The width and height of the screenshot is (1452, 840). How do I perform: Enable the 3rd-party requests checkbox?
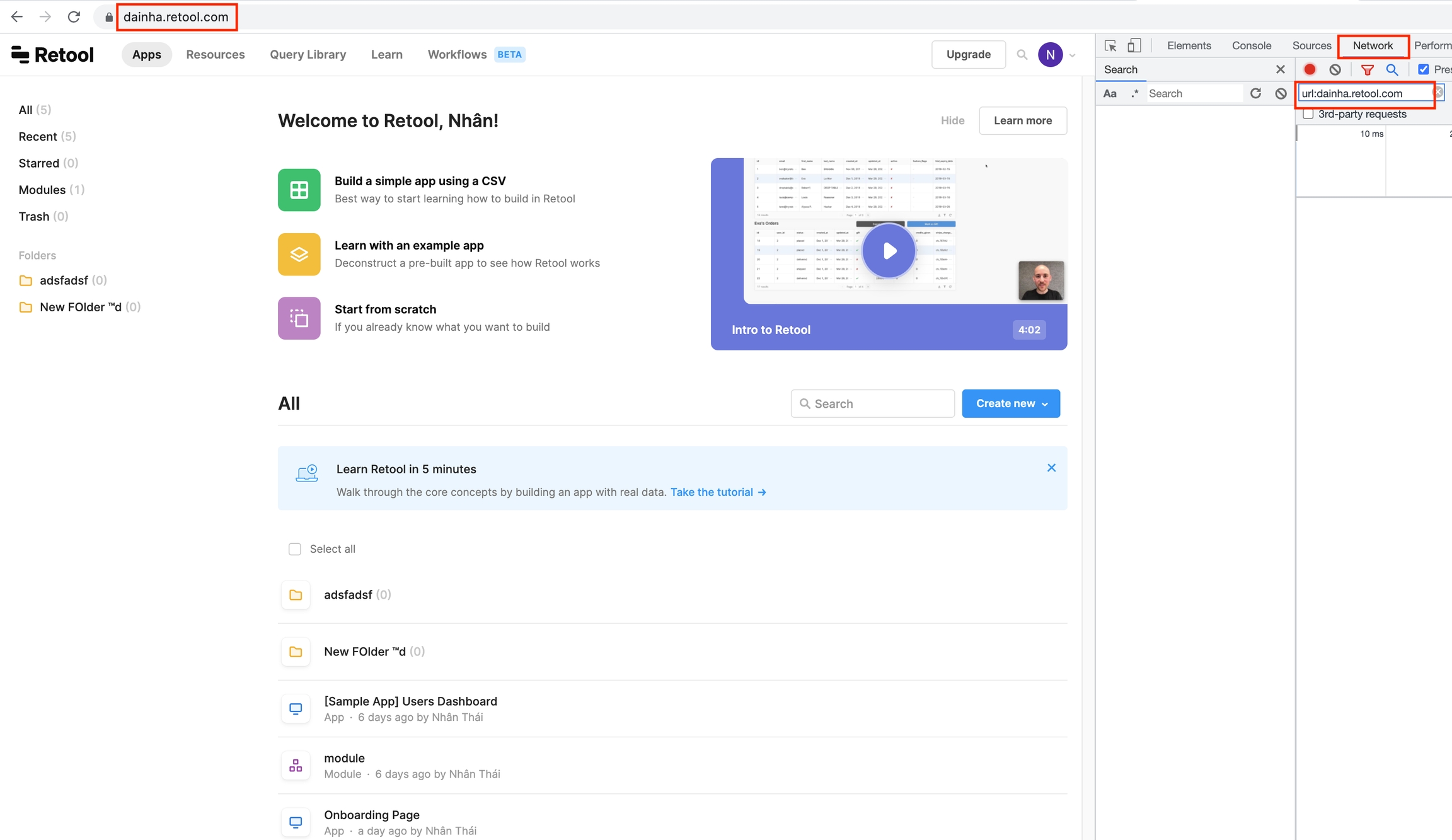(1308, 114)
